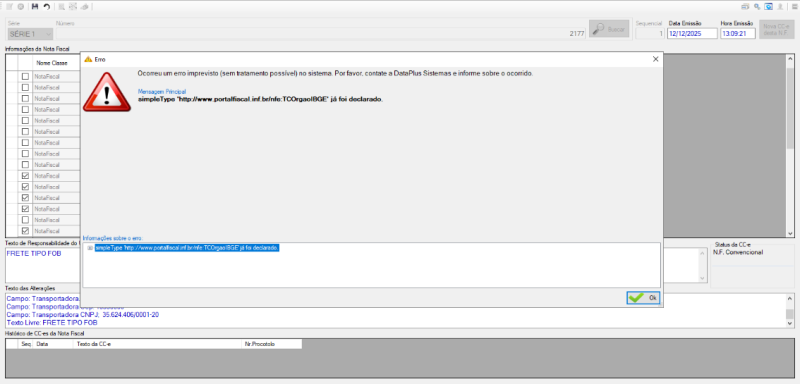Click the Seq column header in history grid
This screenshot has width=800, height=384.
26,344
